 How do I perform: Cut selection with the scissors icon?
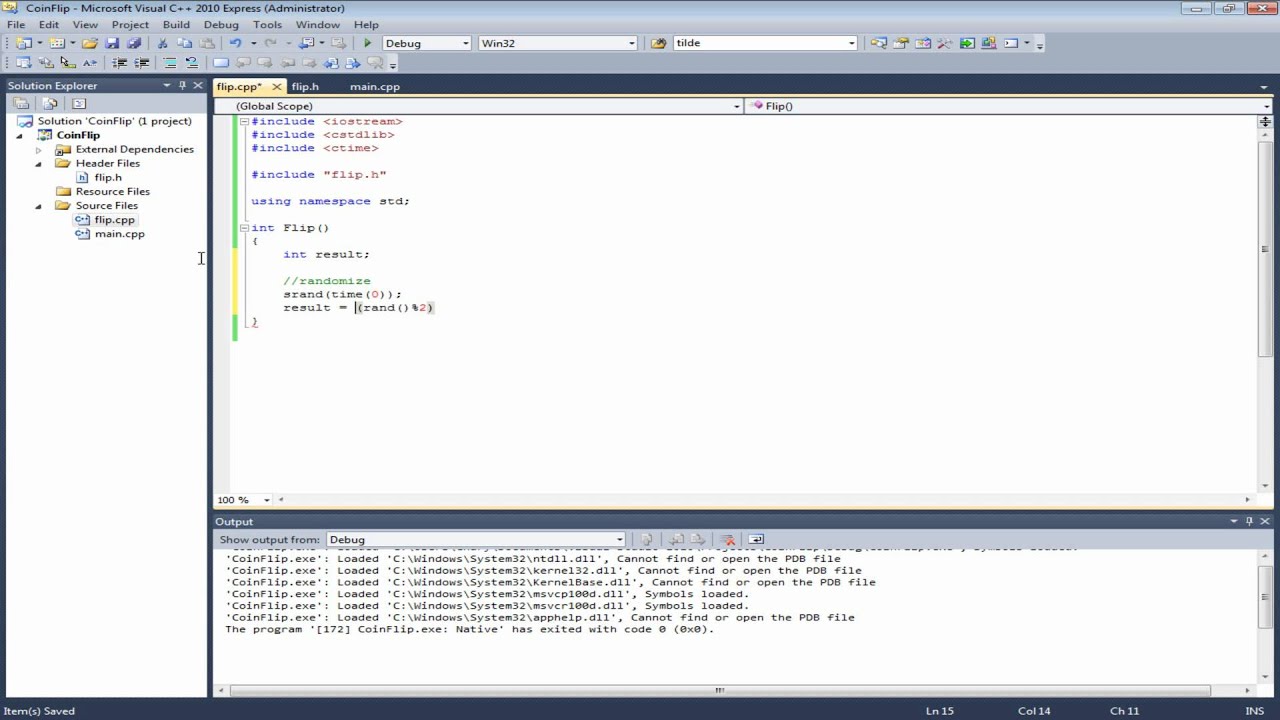[x=162, y=43]
